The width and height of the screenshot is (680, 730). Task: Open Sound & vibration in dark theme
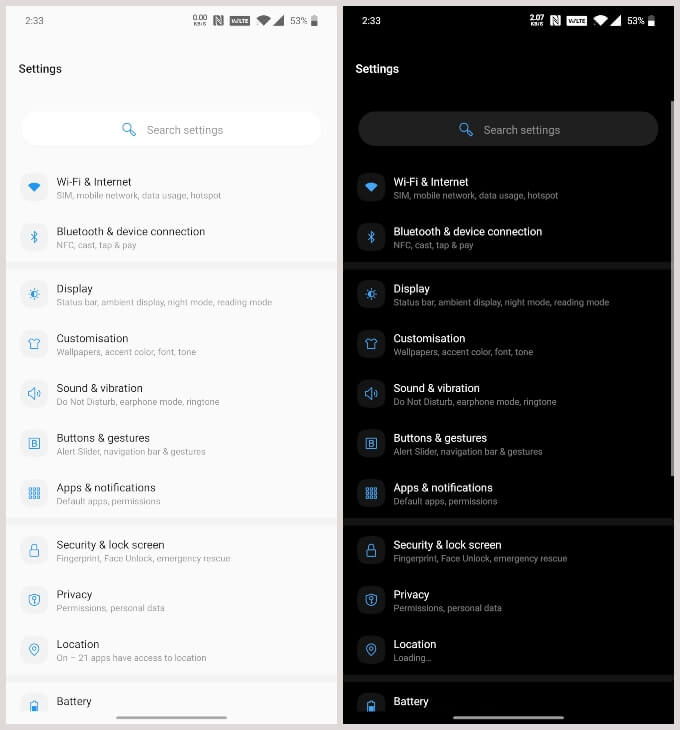tap(508, 394)
